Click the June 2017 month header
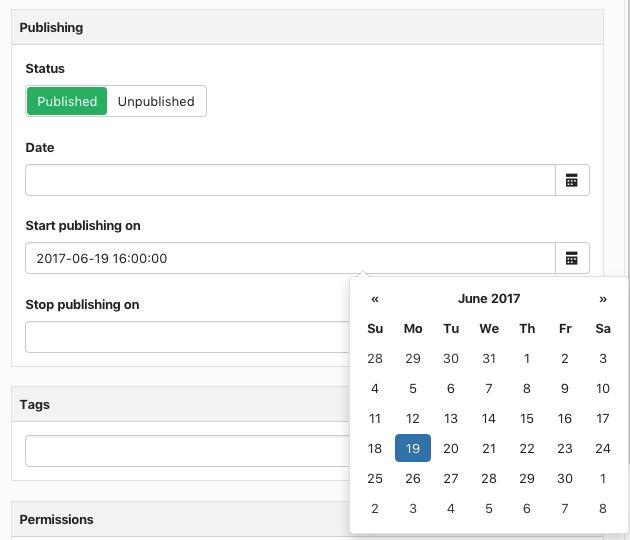 click(x=489, y=299)
